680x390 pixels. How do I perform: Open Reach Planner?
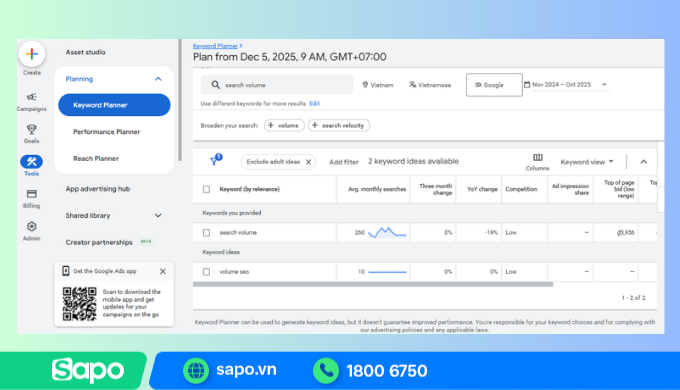(x=95, y=159)
